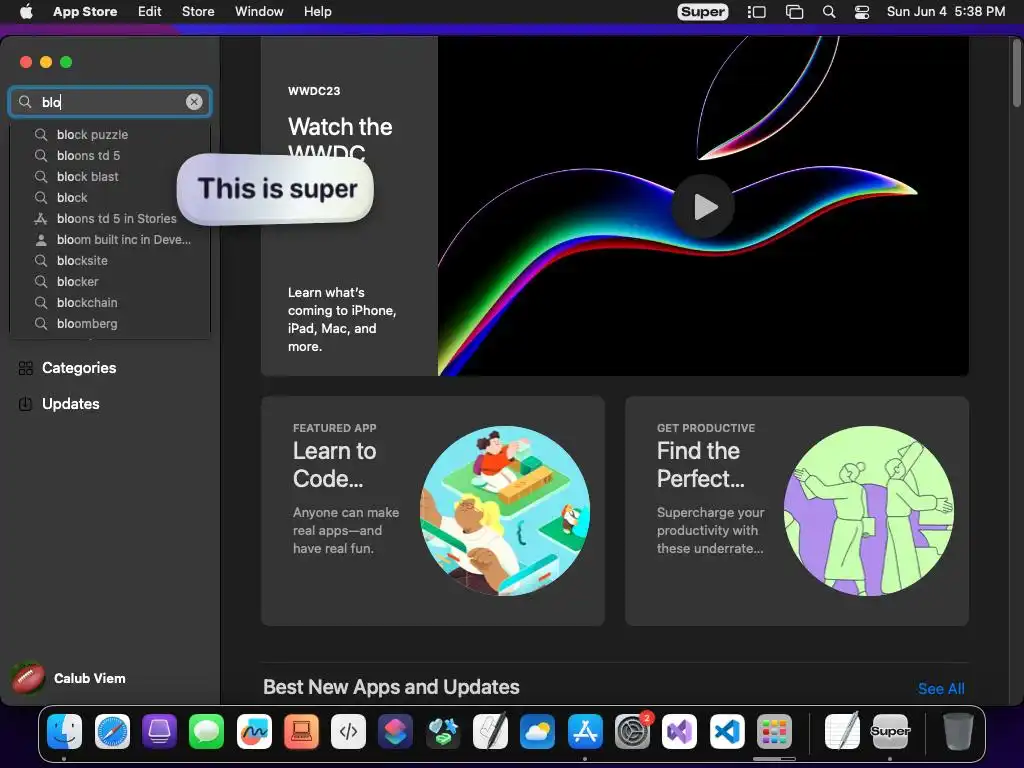This screenshot has height=768, width=1024.
Task: Choose the 'blocker' suggestion
Action: [x=110, y=281]
